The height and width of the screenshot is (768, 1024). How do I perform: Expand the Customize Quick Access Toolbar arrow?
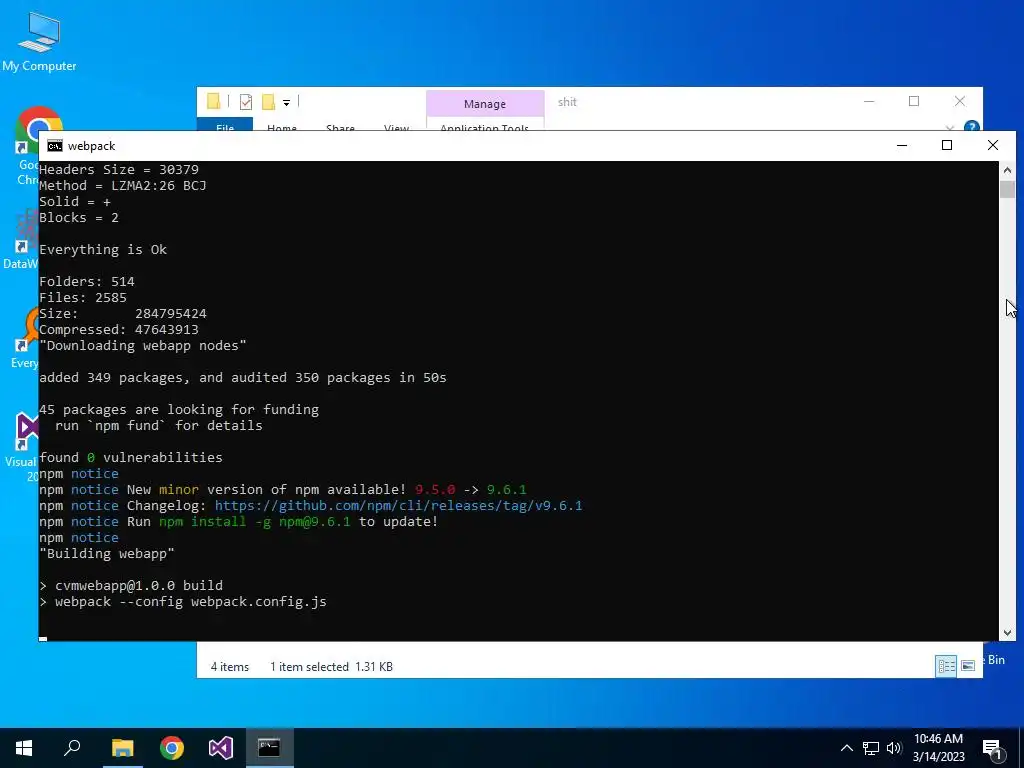[286, 103]
